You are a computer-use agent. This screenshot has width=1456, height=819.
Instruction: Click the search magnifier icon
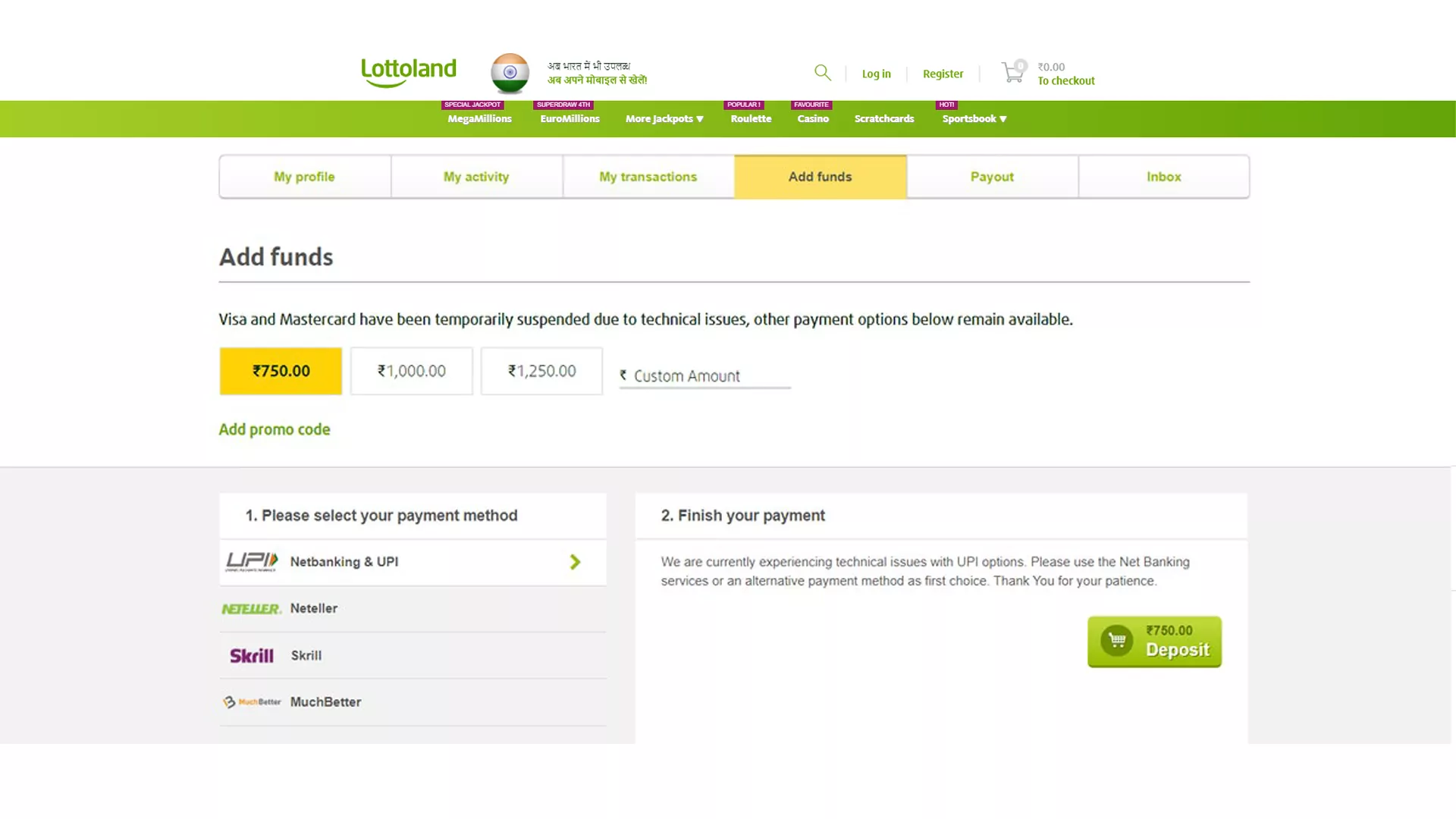tap(823, 73)
